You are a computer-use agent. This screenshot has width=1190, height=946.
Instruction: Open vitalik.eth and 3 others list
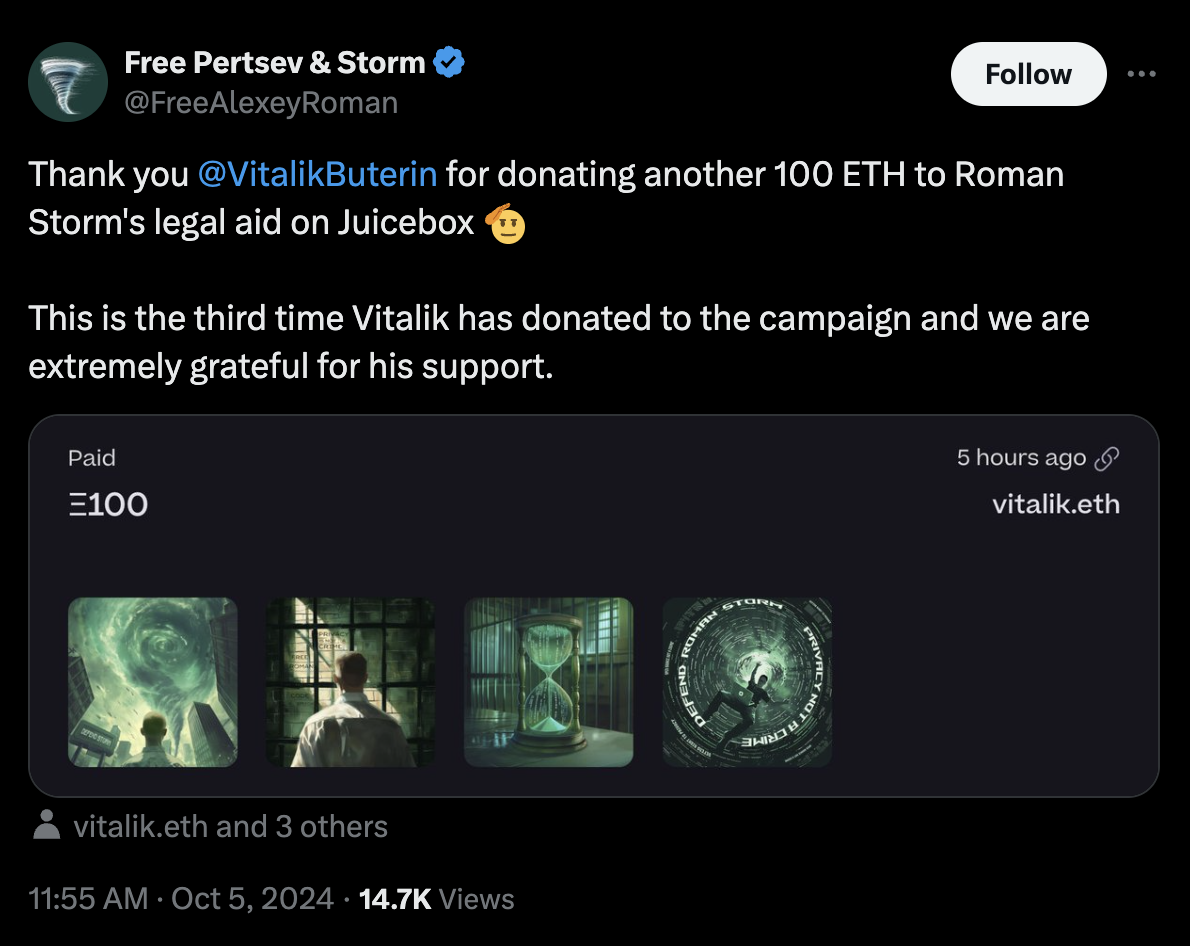click(230, 826)
